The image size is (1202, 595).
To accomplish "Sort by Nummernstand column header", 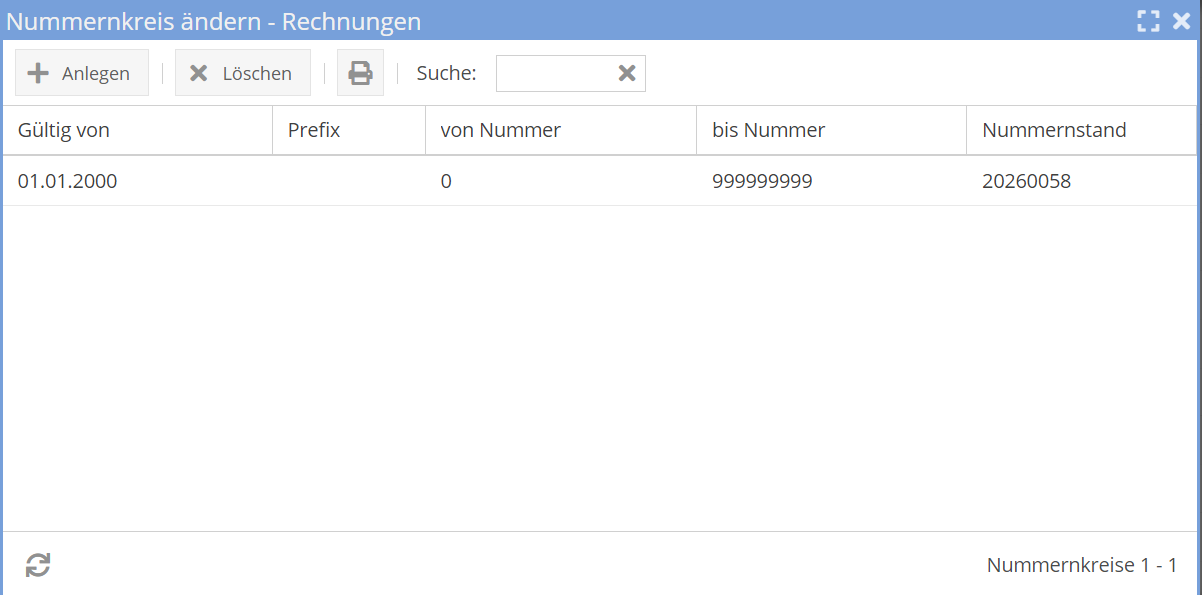I will pyautogui.click(x=1082, y=130).
